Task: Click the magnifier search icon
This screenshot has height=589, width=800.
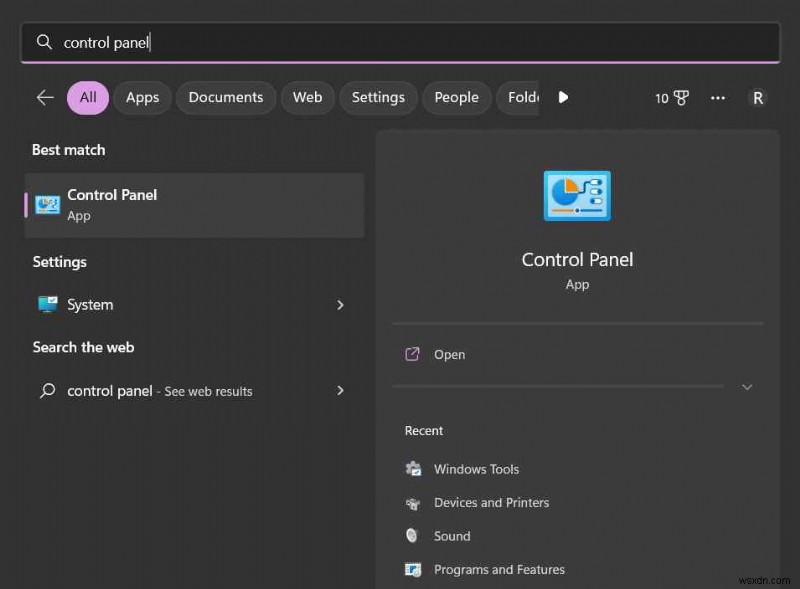Action: 44,42
